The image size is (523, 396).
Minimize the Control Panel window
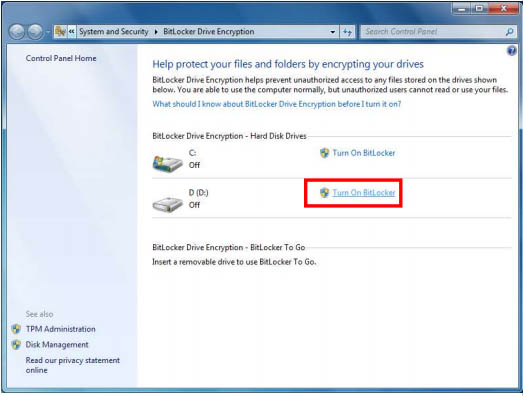tap(462, 9)
